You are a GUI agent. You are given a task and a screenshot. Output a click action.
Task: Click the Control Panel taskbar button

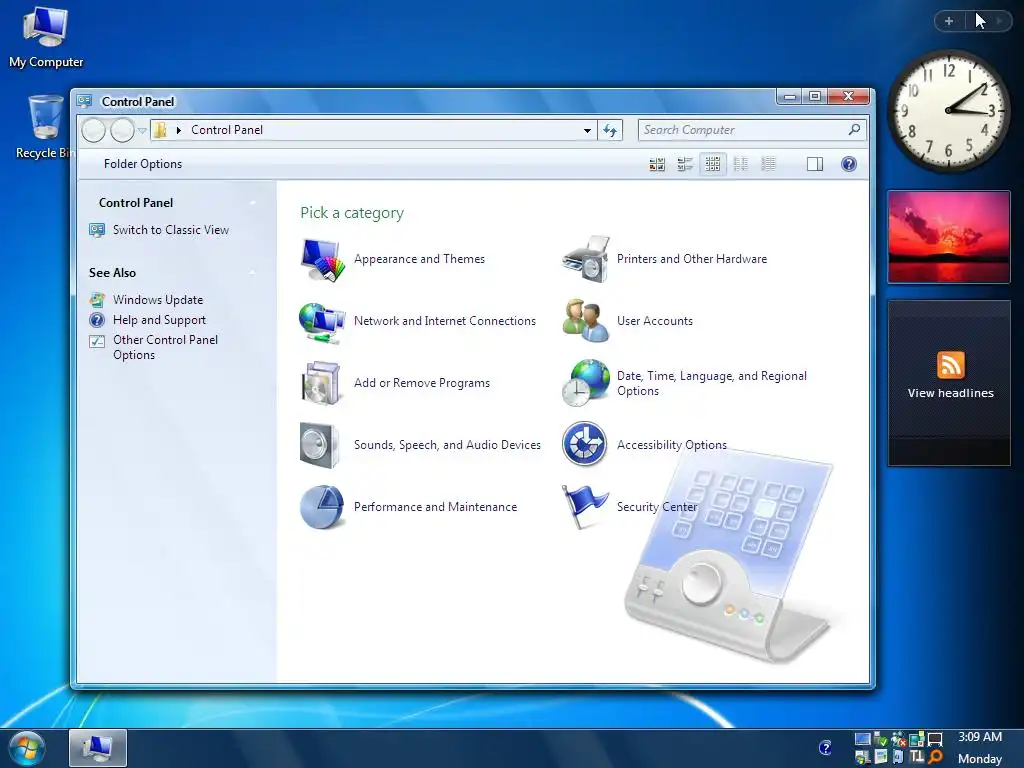(97, 748)
